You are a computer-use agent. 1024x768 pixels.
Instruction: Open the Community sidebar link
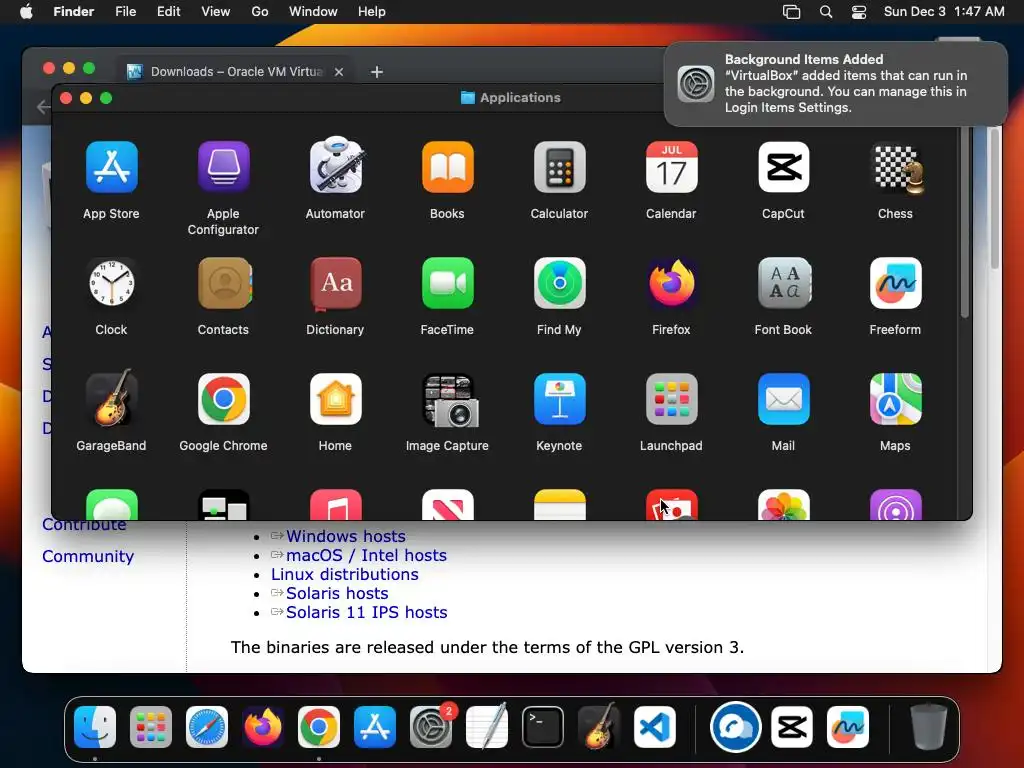point(88,556)
